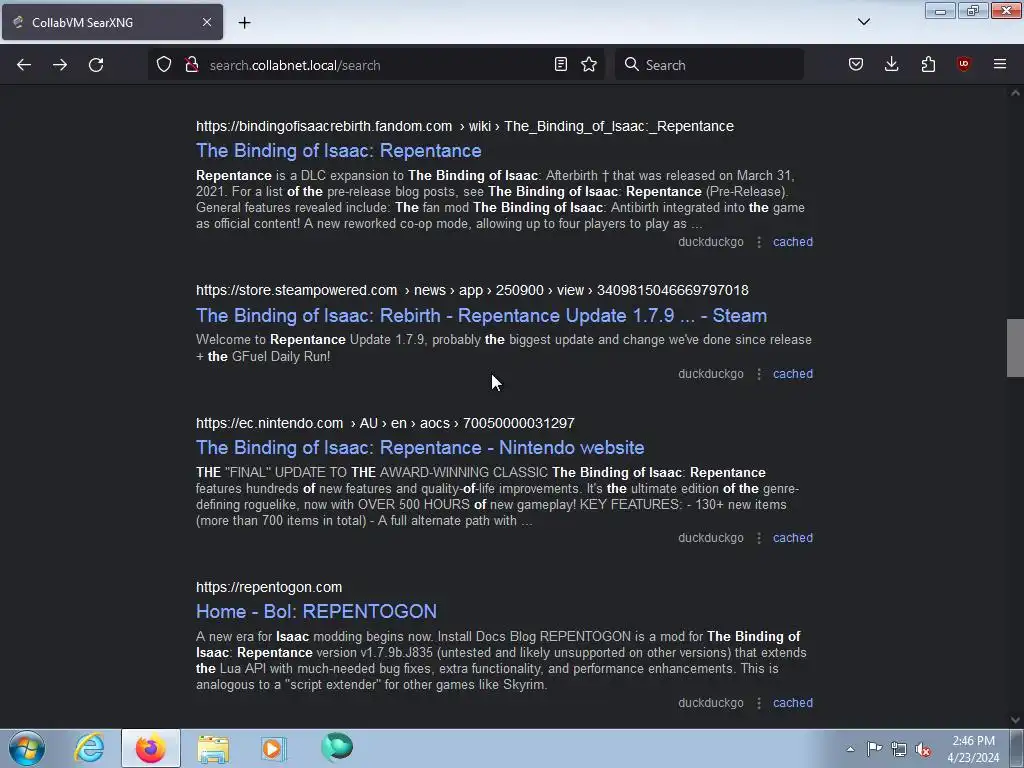This screenshot has height=768, width=1024.
Task: Go back to the previous page
Action: point(24,65)
